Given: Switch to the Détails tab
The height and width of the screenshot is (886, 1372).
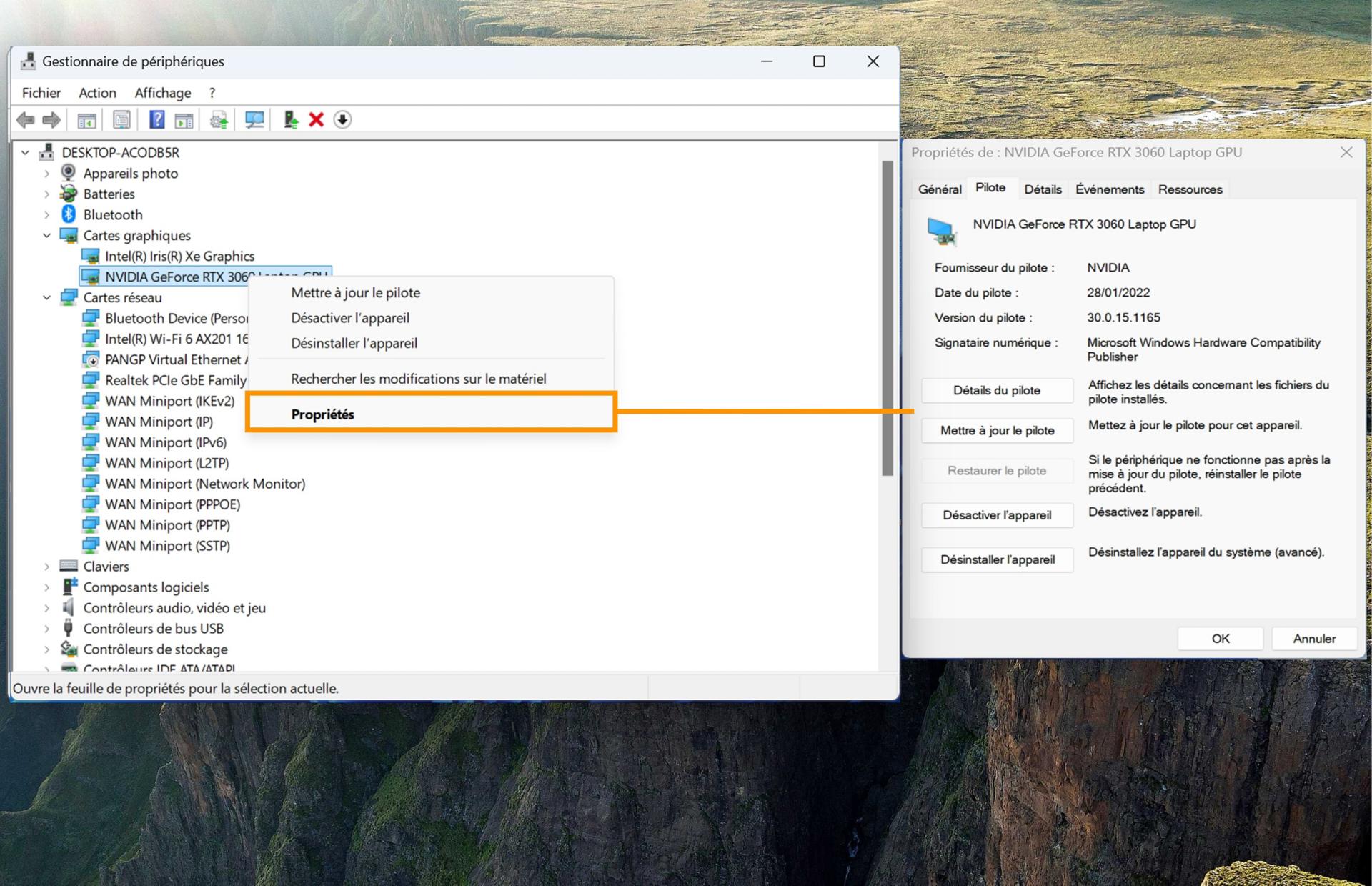Looking at the screenshot, I should [1043, 189].
